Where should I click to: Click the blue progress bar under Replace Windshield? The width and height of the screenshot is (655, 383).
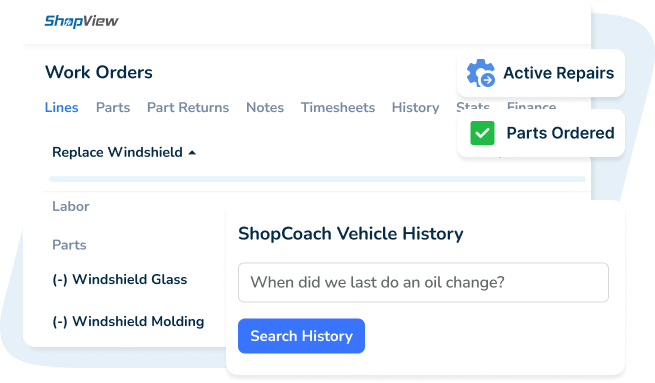point(317,179)
